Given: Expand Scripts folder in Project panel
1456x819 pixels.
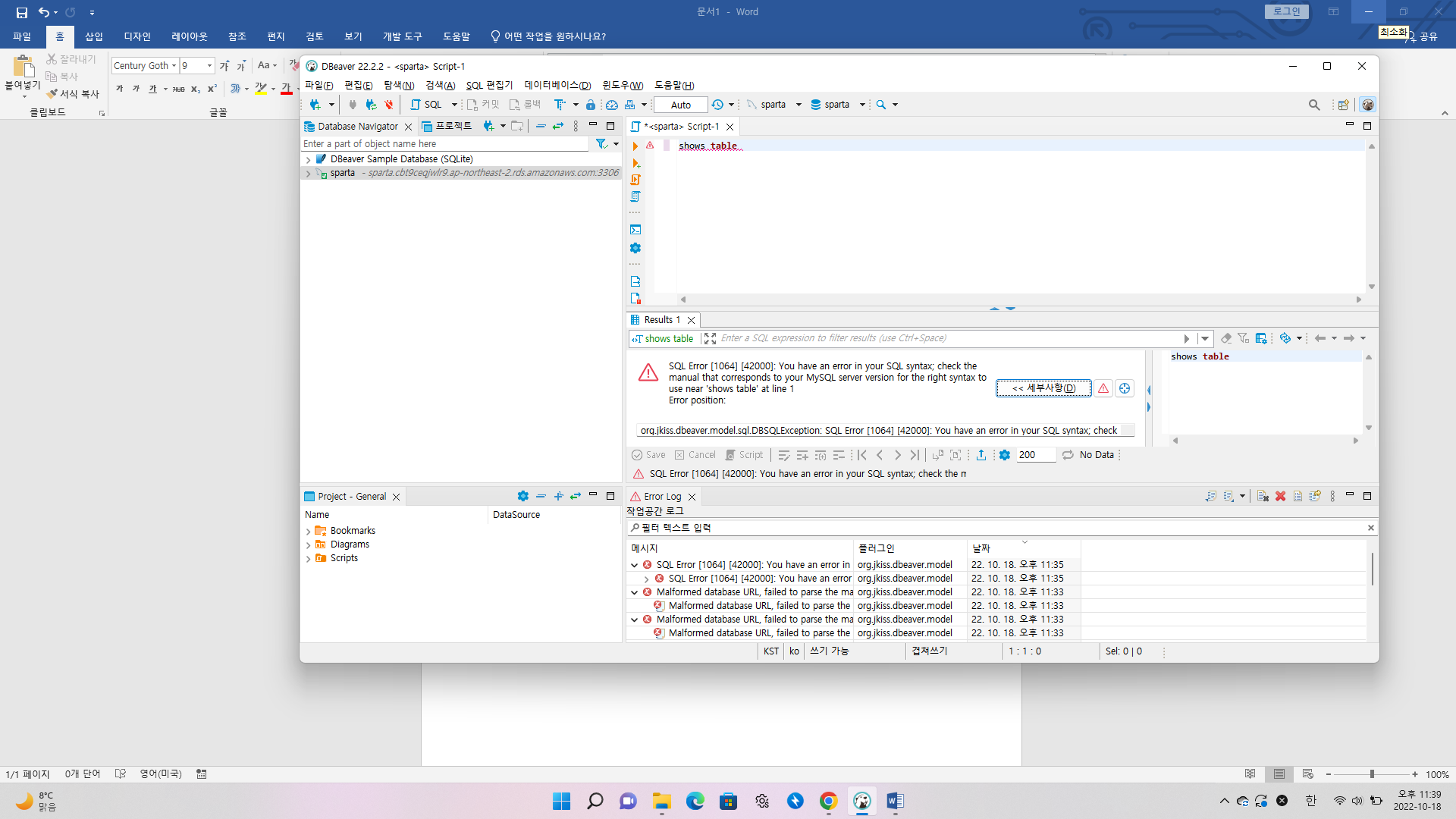Looking at the screenshot, I should pyautogui.click(x=308, y=559).
